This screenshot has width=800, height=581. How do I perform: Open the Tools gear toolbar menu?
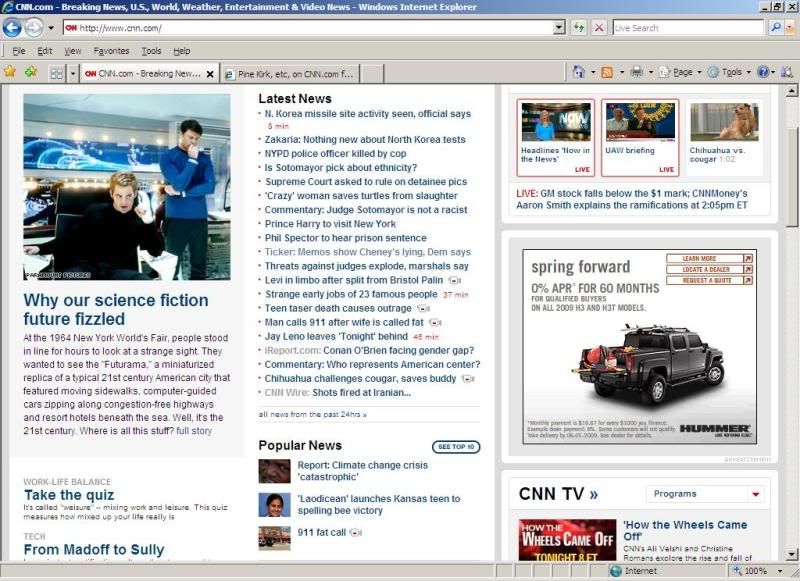click(x=729, y=72)
